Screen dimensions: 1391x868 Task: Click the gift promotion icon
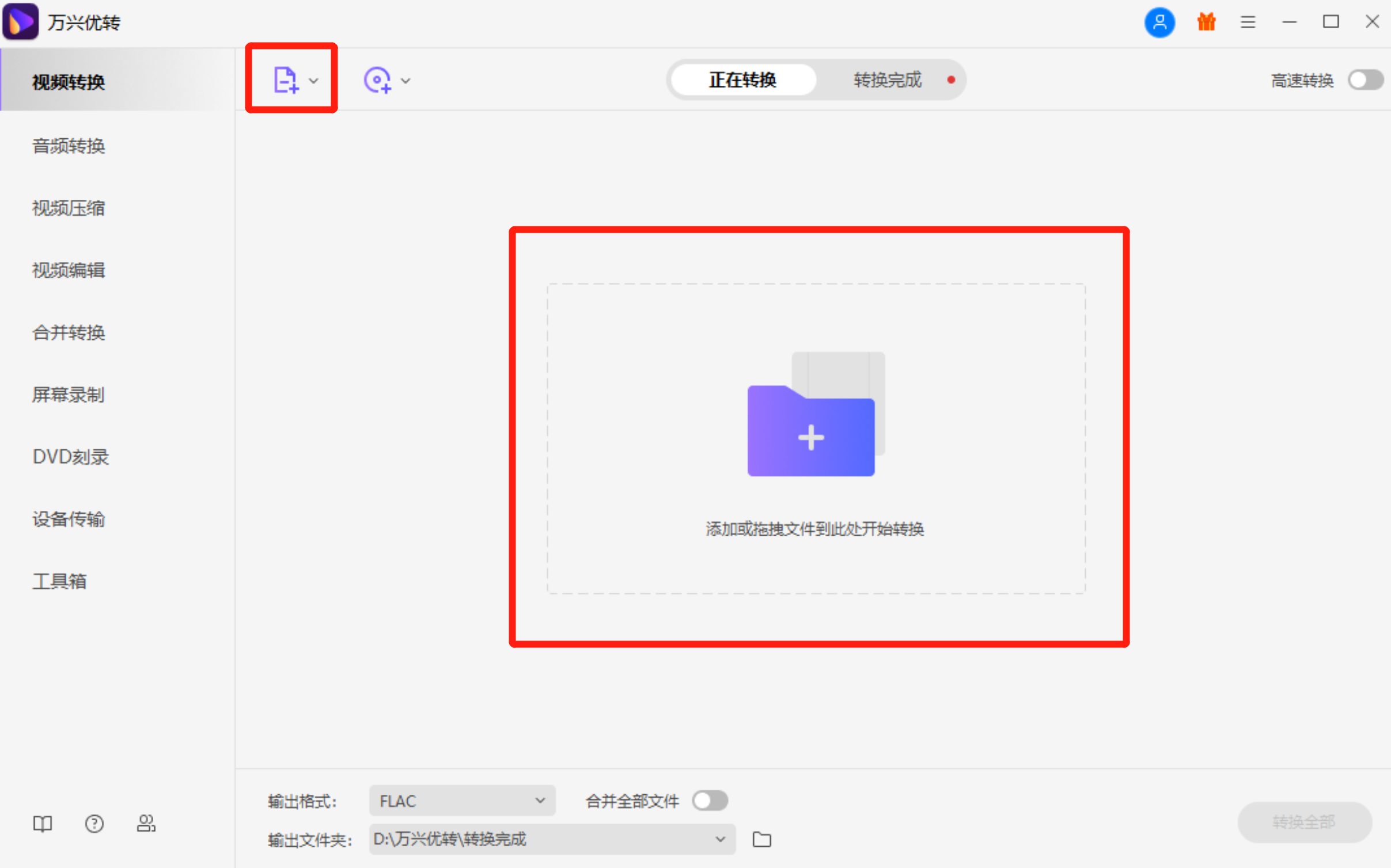pos(1206,22)
